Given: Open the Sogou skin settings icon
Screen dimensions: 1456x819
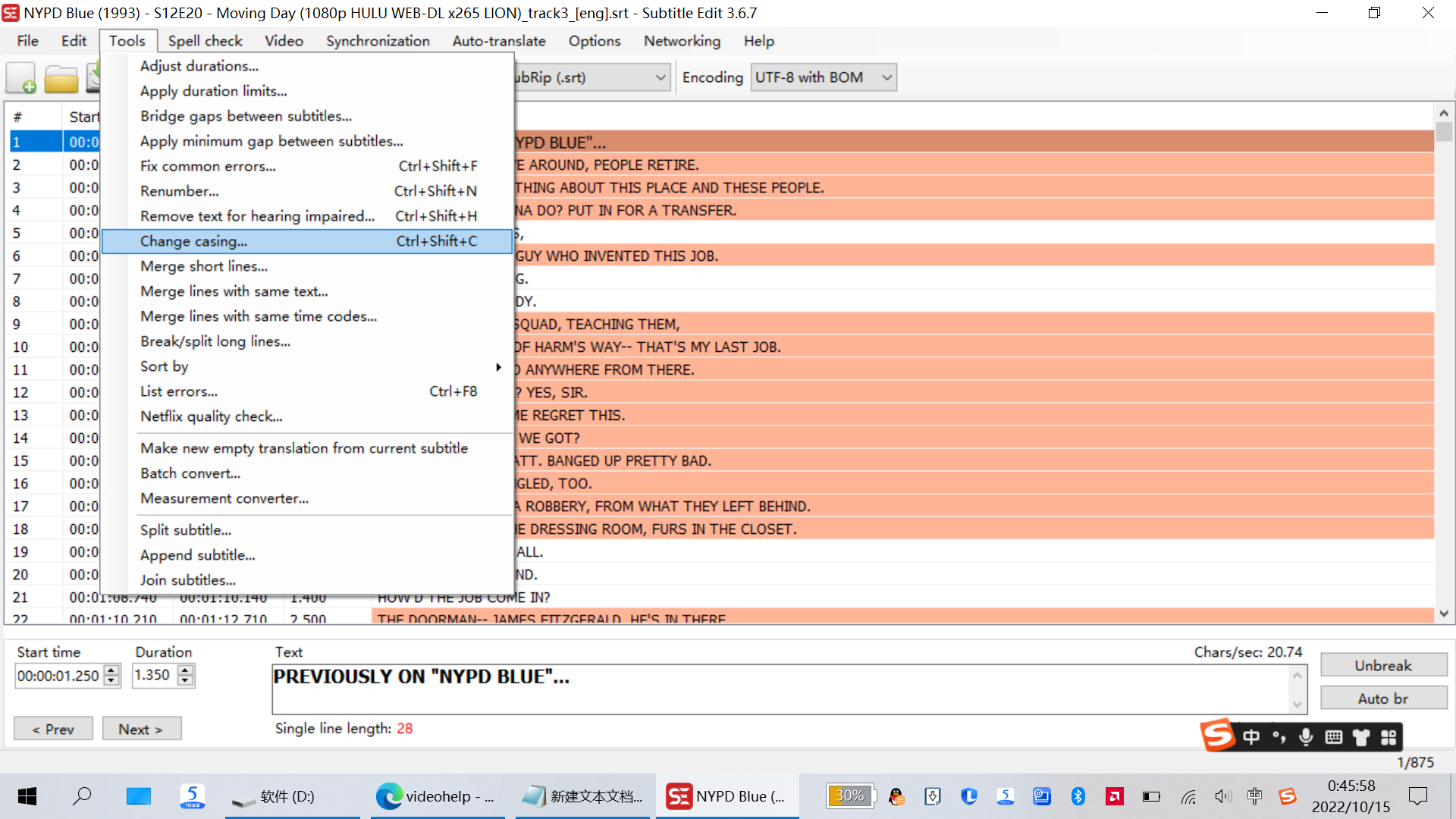Looking at the screenshot, I should (x=1361, y=736).
